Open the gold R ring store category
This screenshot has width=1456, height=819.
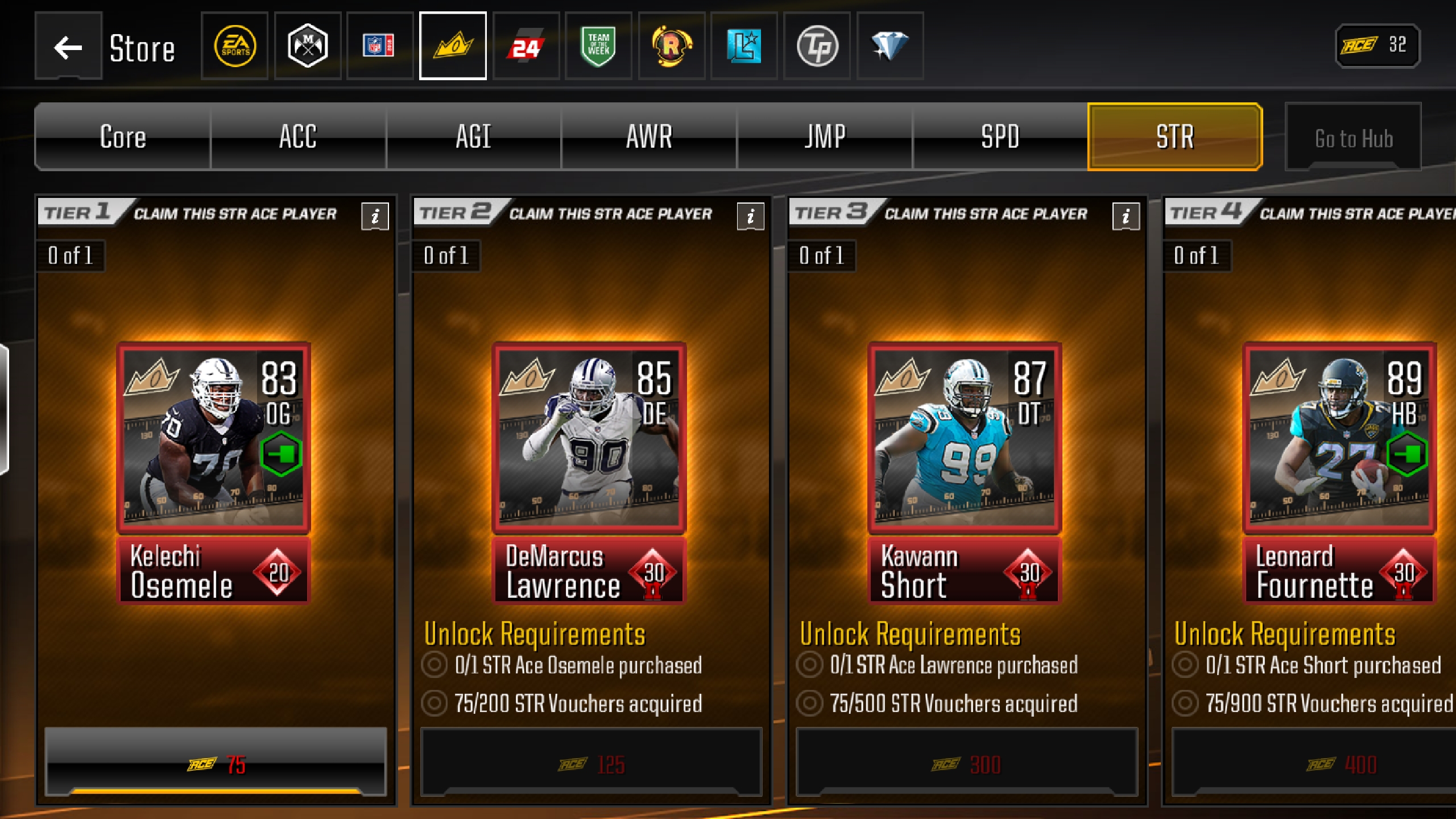click(x=671, y=46)
